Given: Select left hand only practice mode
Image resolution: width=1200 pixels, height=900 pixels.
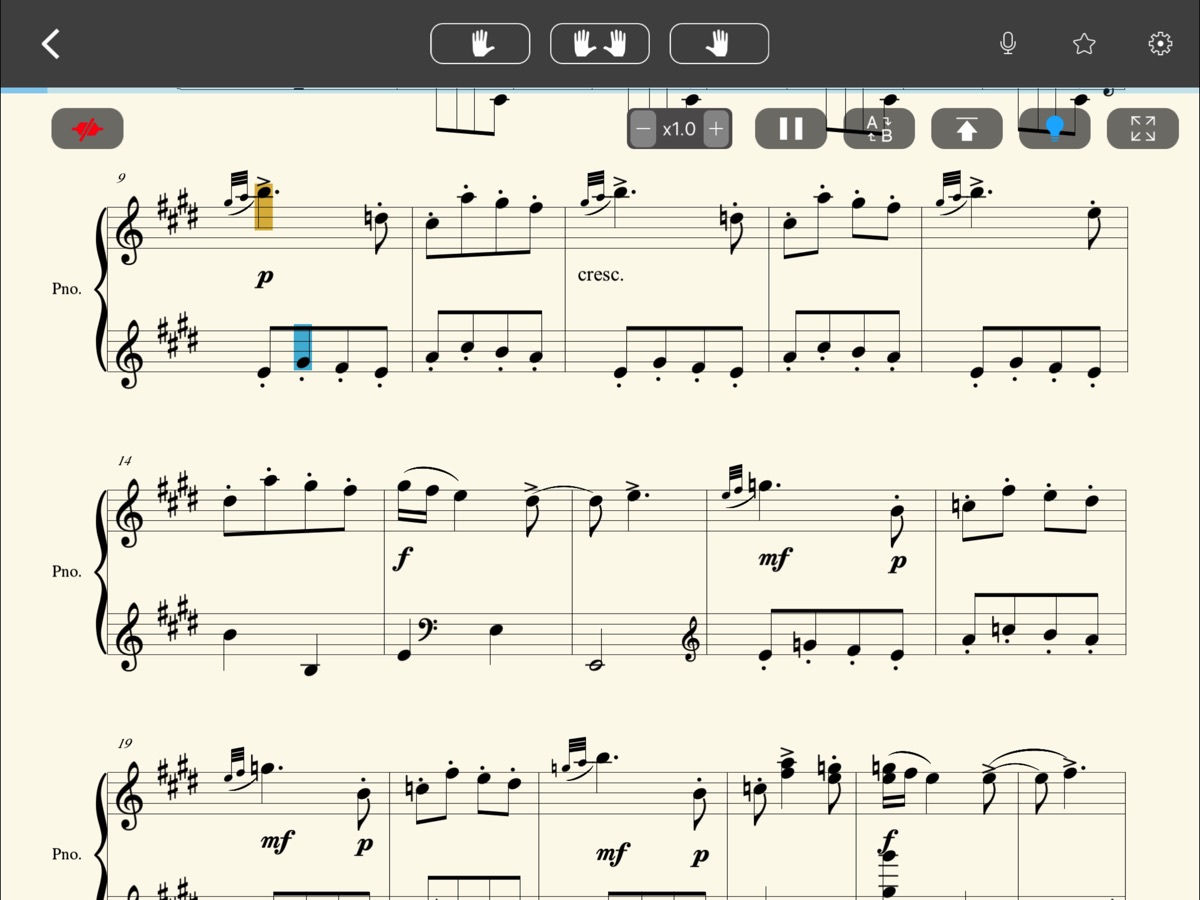Looking at the screenshot, I should [x=480, y=44].
